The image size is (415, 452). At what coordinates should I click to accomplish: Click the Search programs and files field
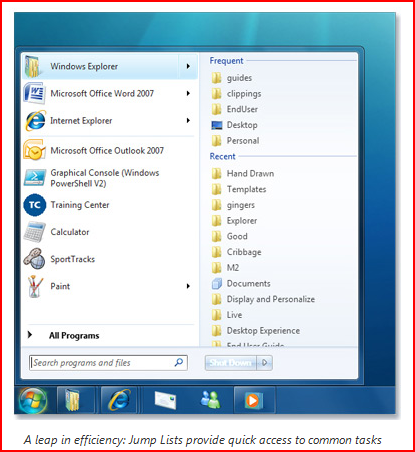(108, 363)
